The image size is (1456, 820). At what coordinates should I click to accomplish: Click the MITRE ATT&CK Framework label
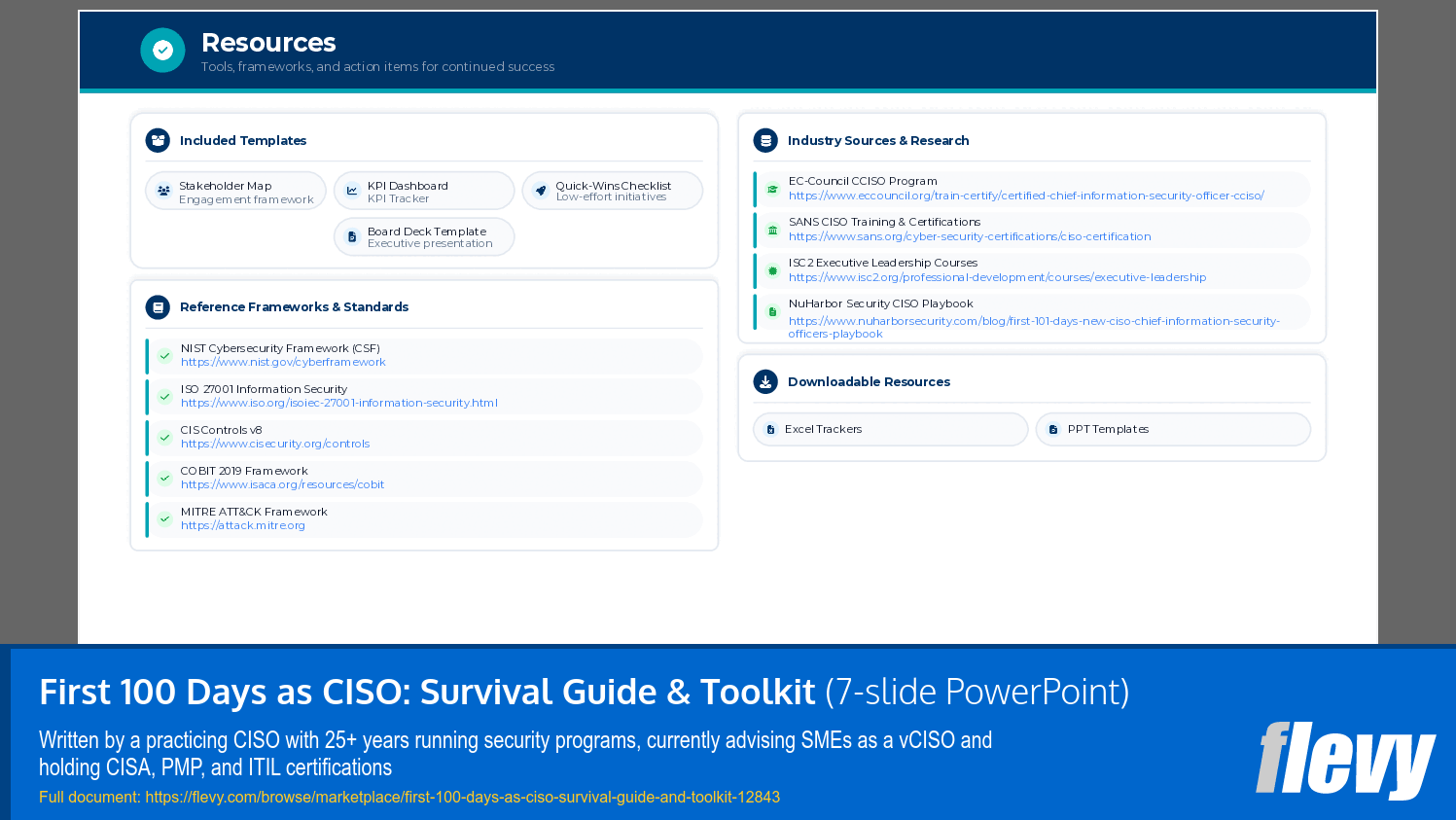(254, 512)
